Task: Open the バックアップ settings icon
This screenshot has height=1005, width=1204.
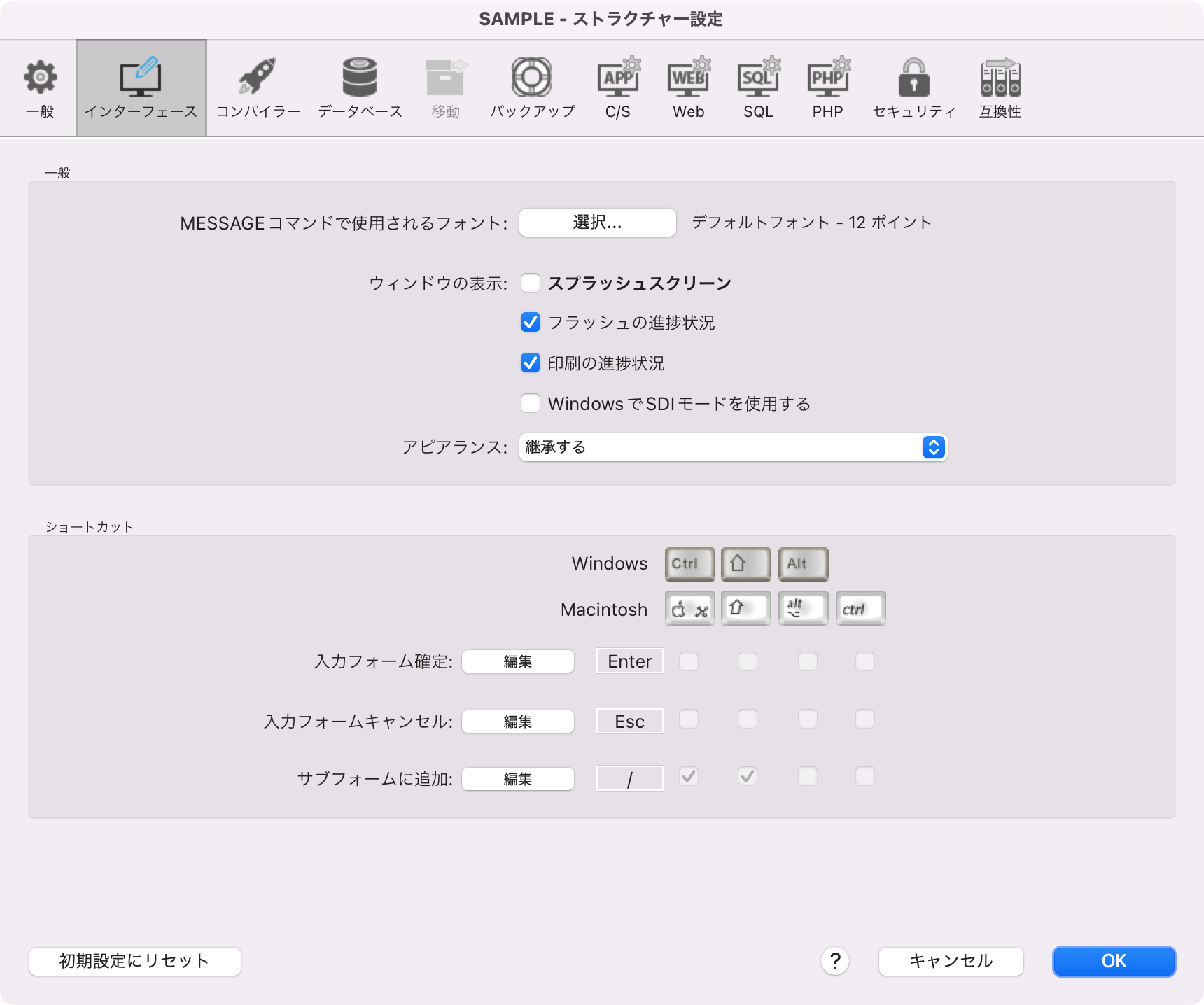Action: pyautogui.click(x=532, y=86)
